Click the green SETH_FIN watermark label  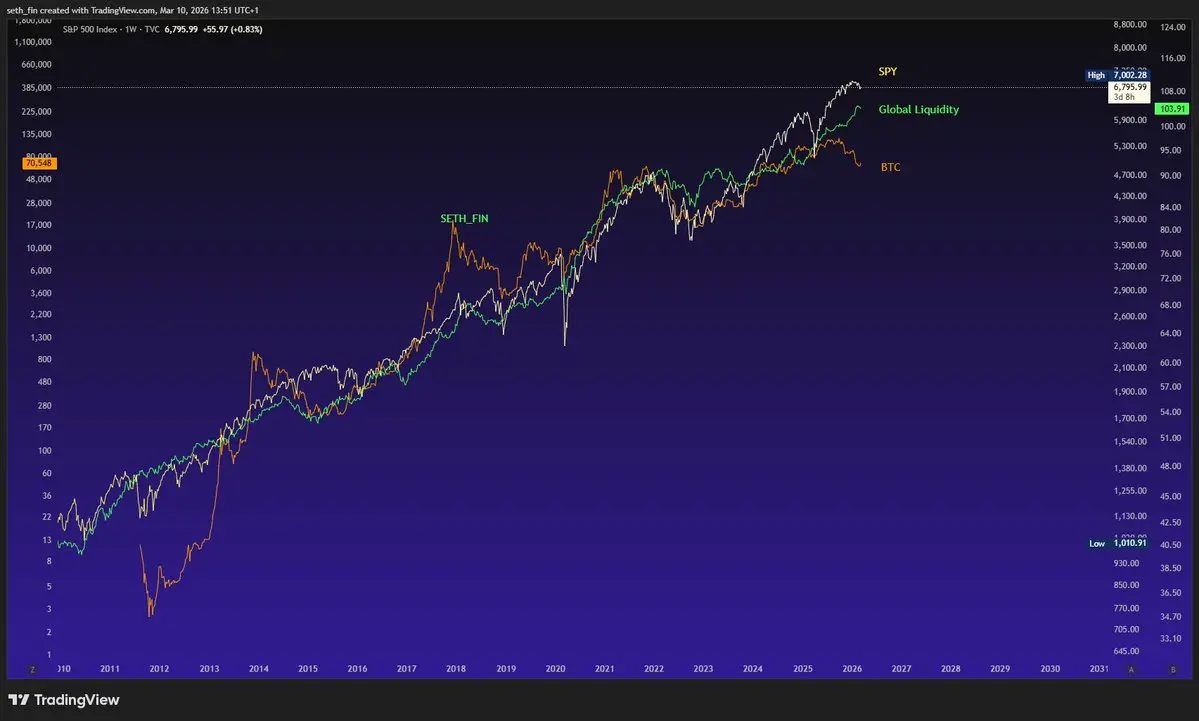click(464, 218)
